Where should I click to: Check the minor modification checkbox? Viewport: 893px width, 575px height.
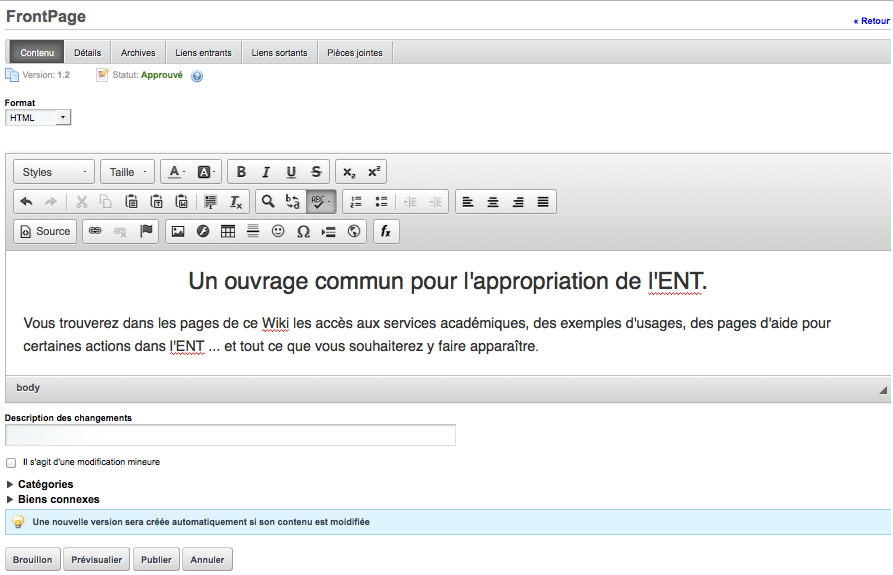11,463
